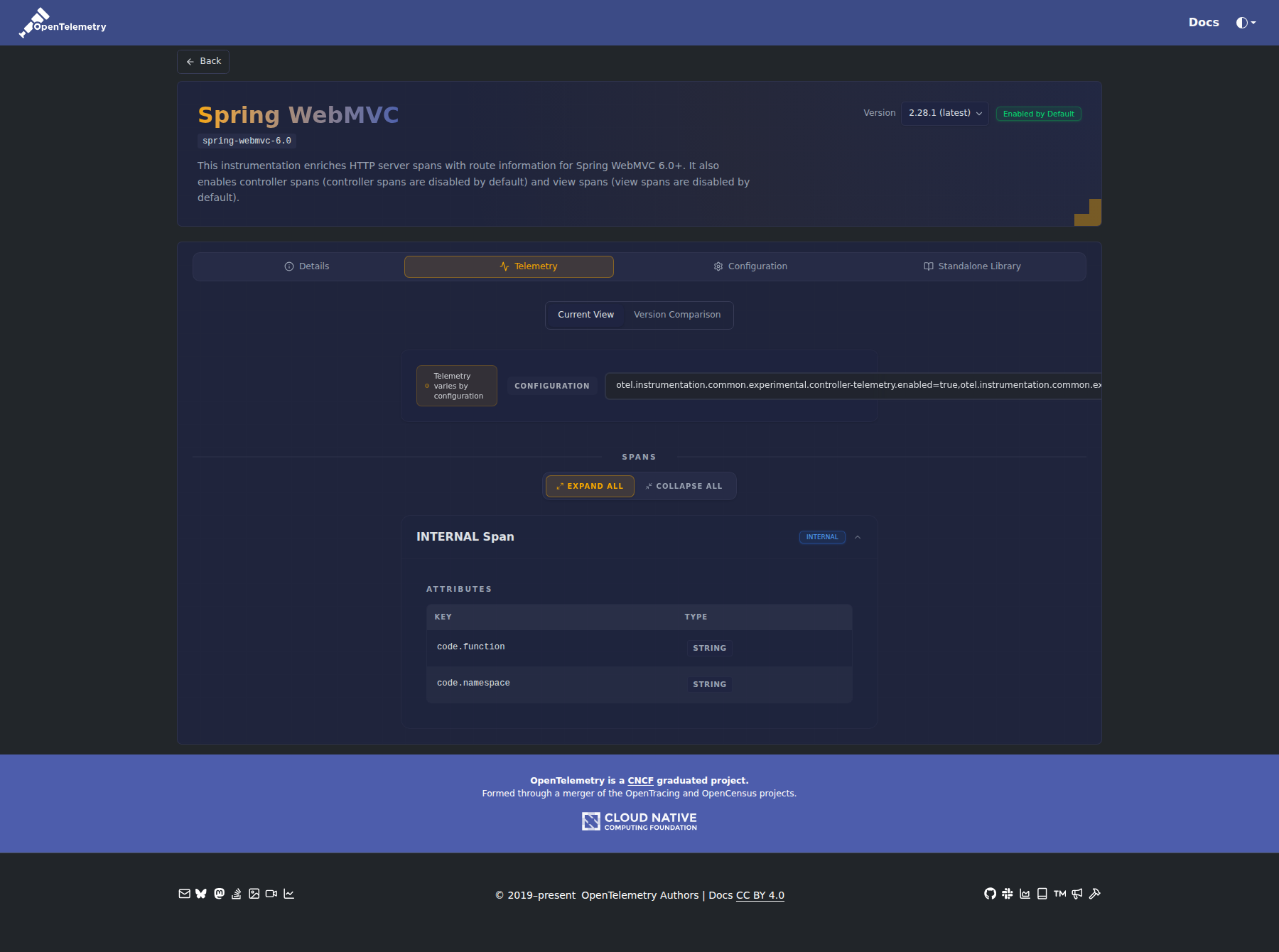Click the CONFIGURATION label
Viewport: 1279px width, 952px height.
552,386
